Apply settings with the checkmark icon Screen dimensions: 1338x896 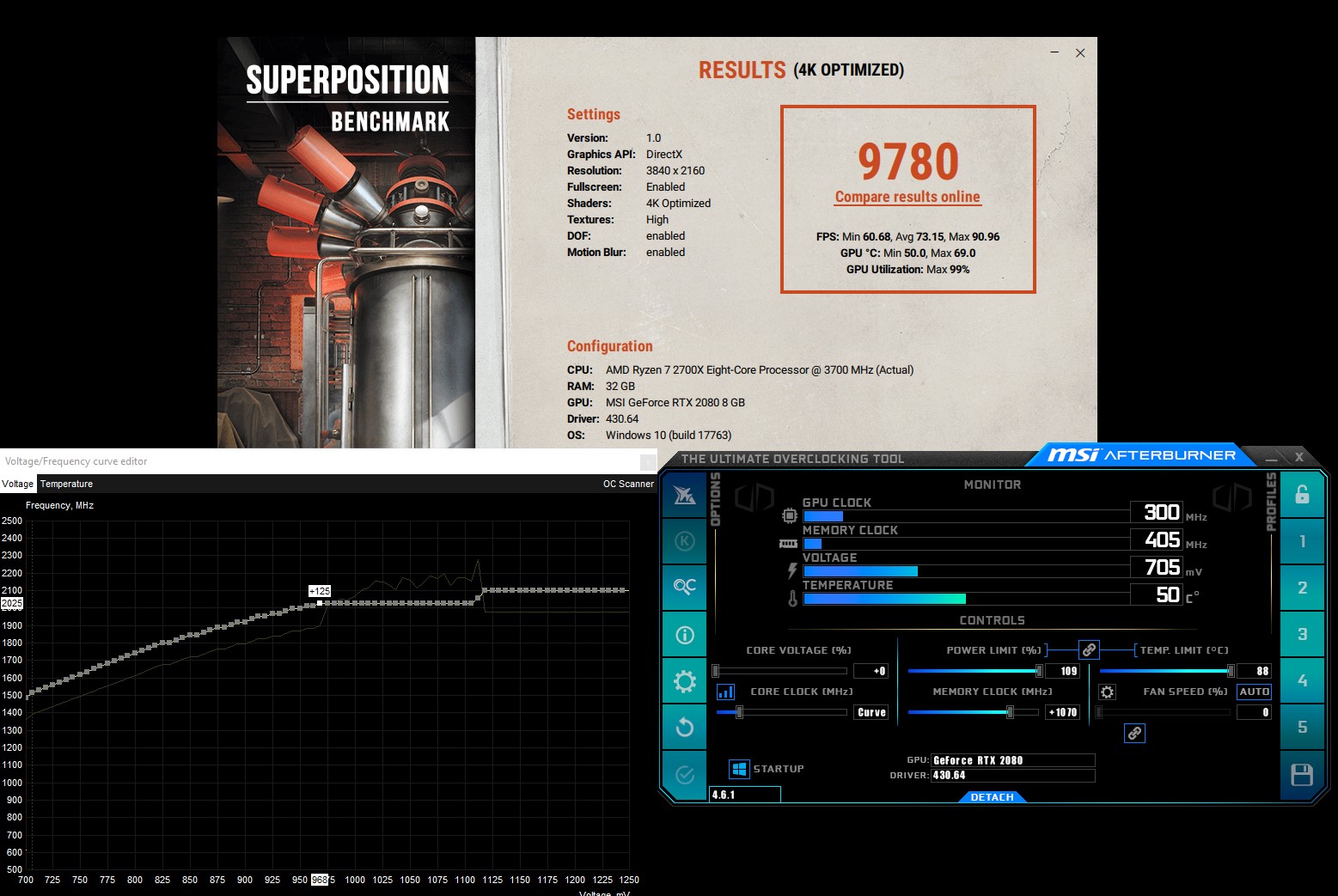pyautogui.click(x=685, y=775)
